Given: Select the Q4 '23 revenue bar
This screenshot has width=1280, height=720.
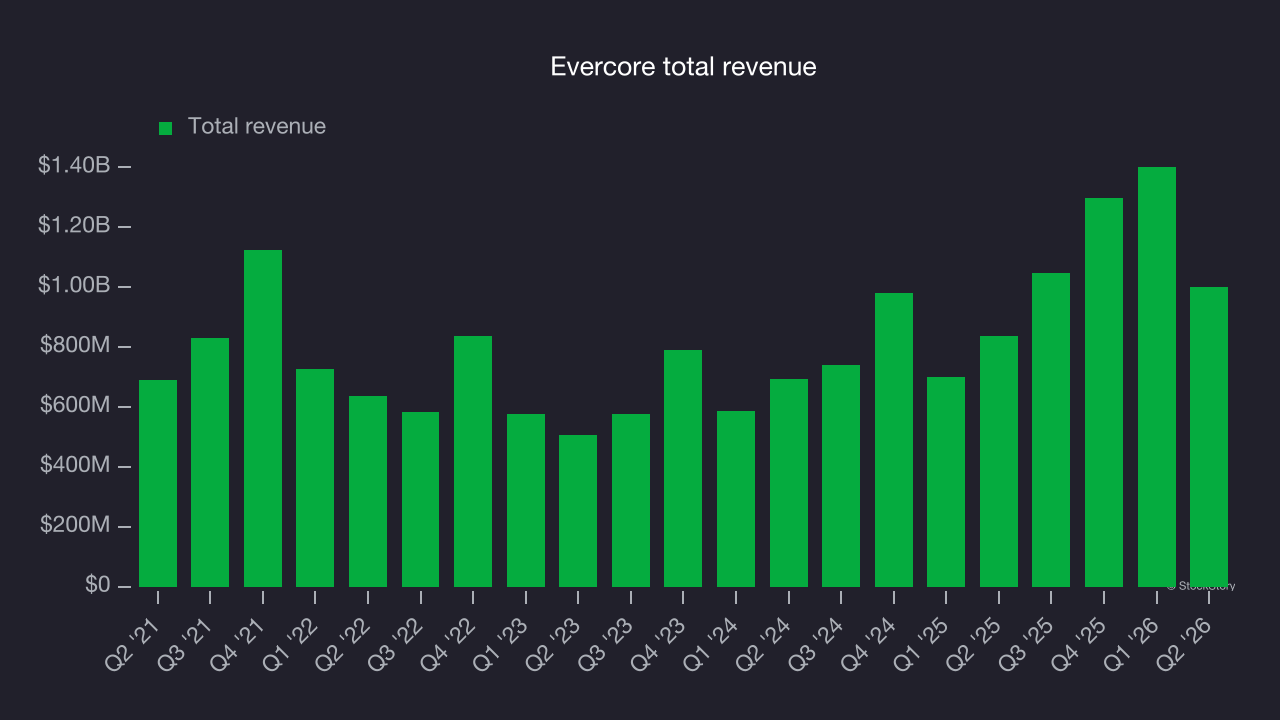Looking at the screenshot, I should (683, 468).
